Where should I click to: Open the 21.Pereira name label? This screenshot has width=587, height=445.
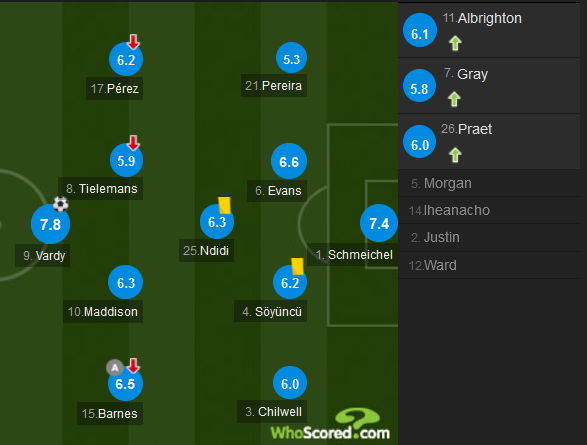pyautogui.click(x=274, y=86)
